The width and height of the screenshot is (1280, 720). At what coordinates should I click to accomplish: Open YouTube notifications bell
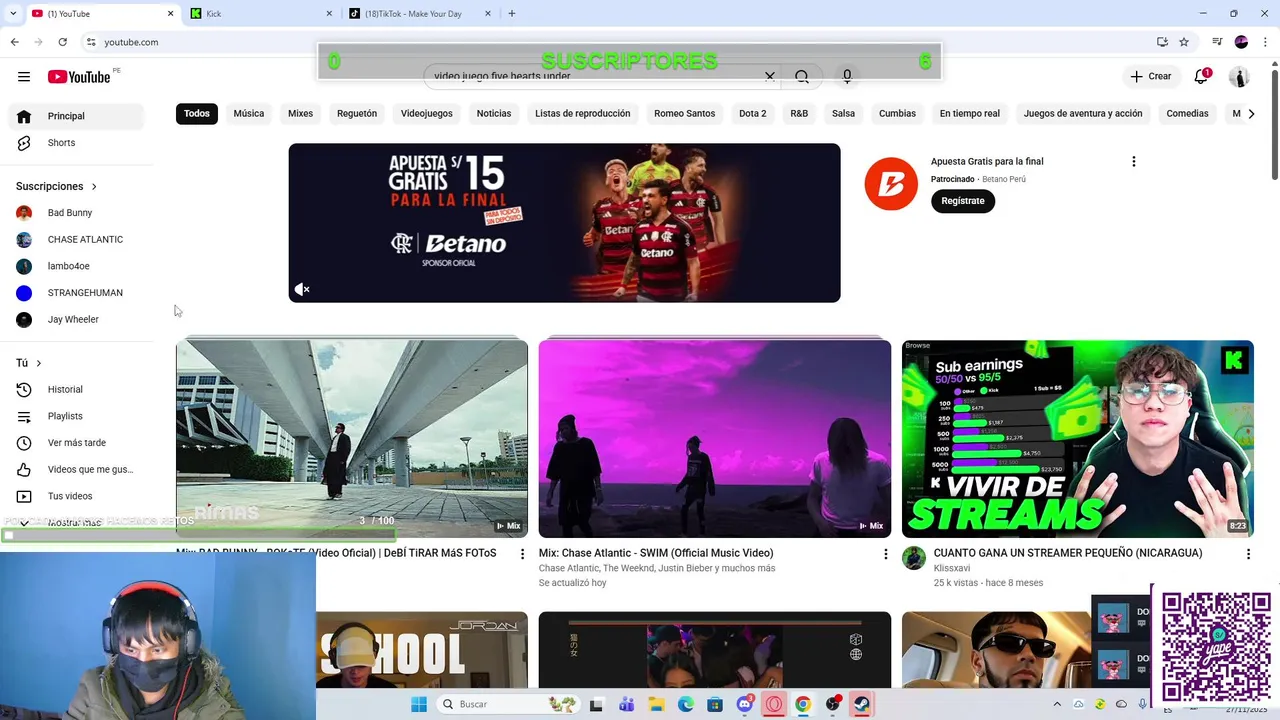[x=1202, y=77]
